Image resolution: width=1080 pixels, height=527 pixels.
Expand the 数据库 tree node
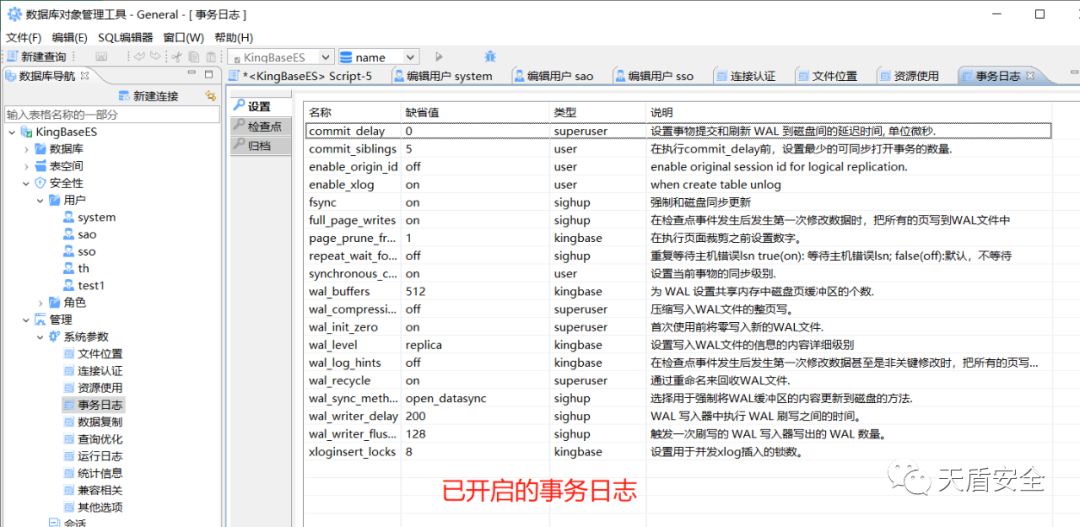(27, 149)
